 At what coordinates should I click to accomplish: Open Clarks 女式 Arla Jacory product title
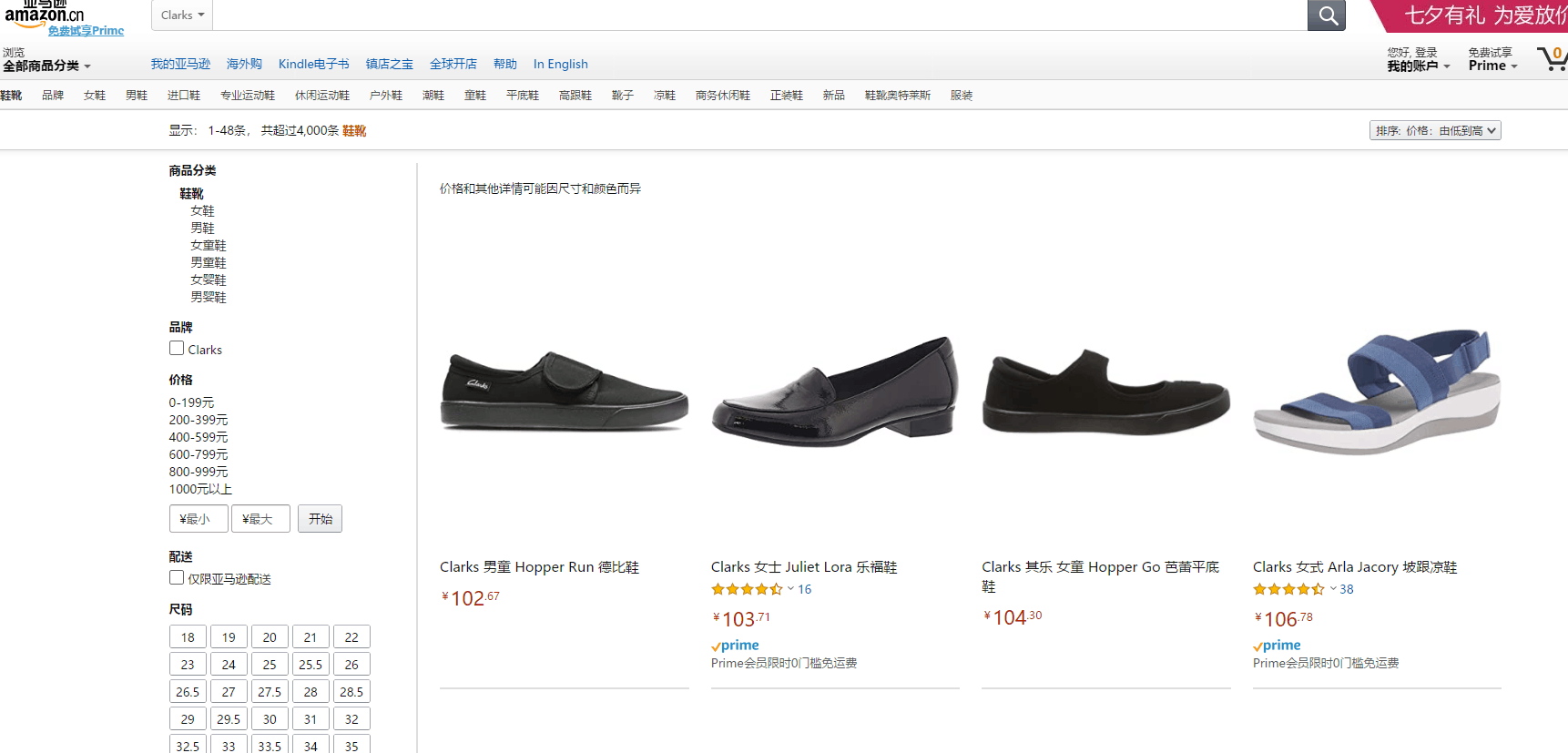click(x=1355, y=567)
